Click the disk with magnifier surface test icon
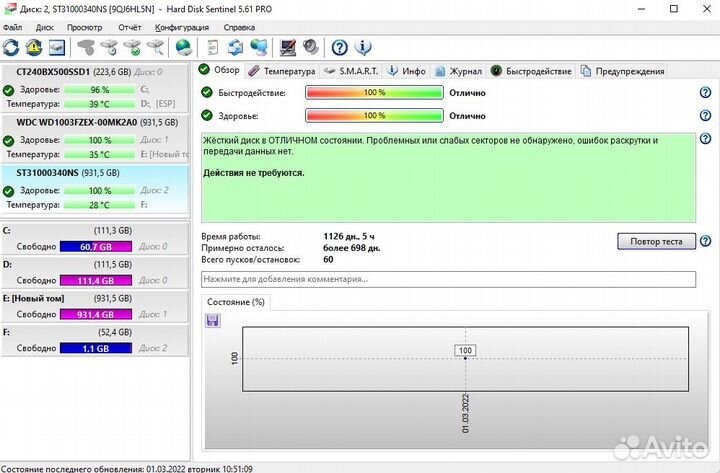Image resolution: width=720 pixels, height=473 pixels. pyautogui.click(x=156, y=47)
